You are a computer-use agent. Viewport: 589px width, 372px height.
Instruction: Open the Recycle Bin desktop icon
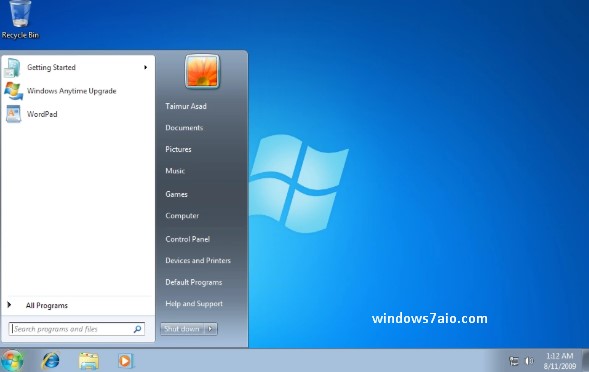pyautogui.click(x=20, y=20)
